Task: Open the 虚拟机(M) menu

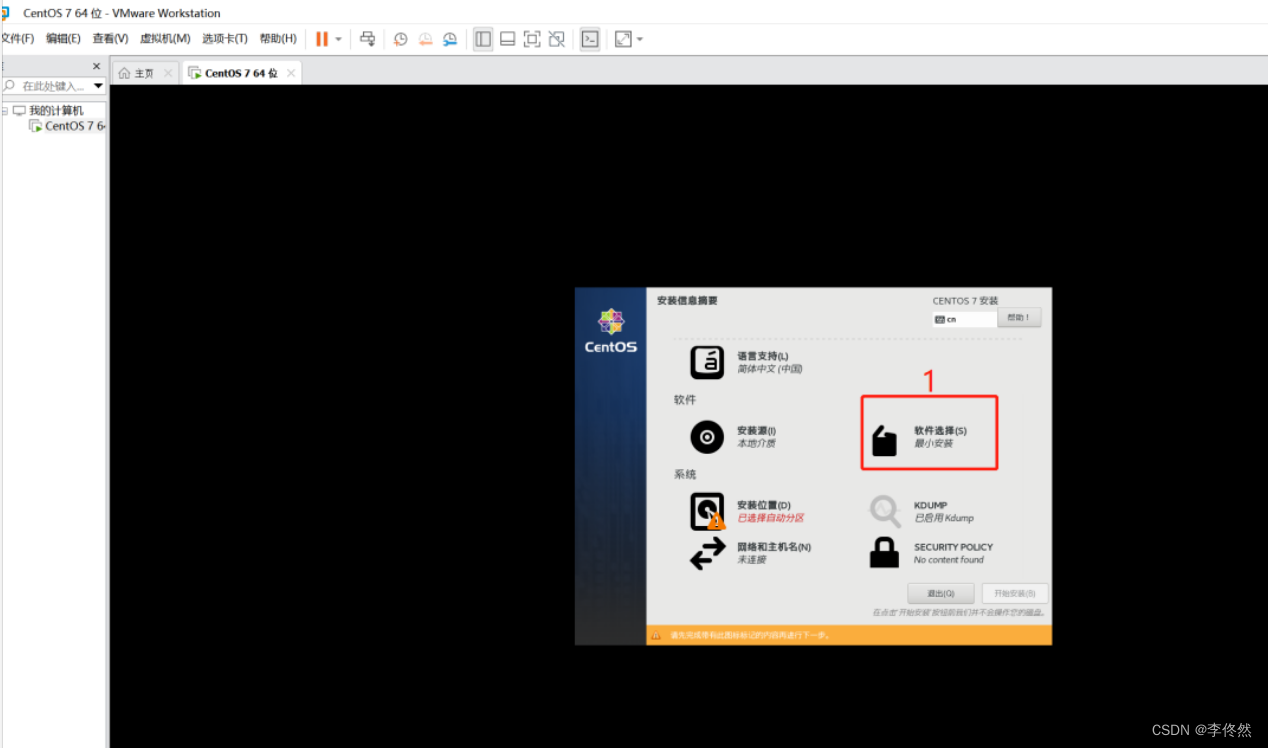Action: pos(165,39)
